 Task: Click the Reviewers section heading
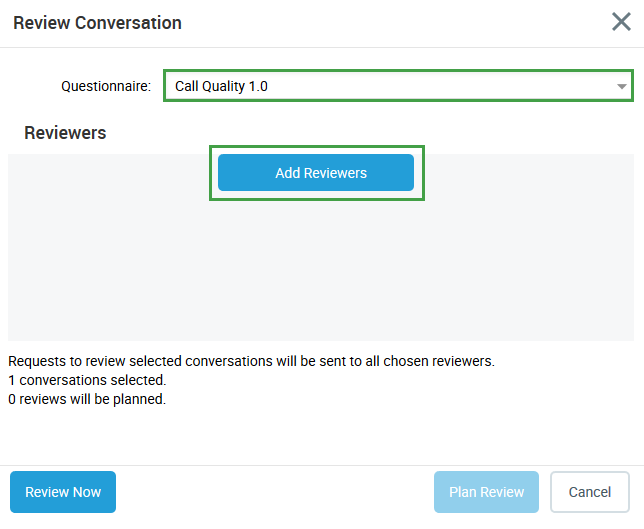pos(65,132)
